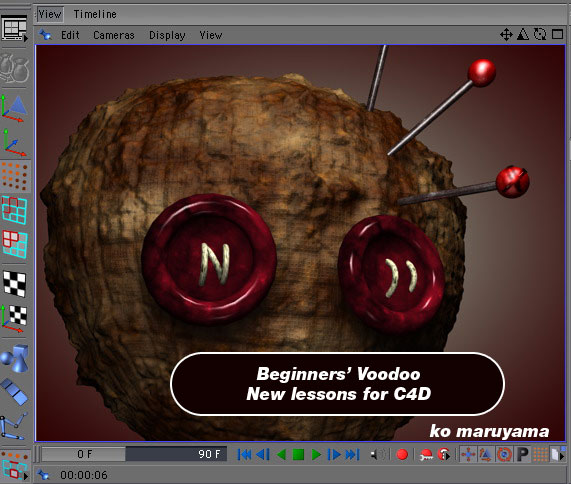The width and height of the screenshot is (571, 484).
Task: Open the layout switcher dropdown icon
Action: tap(15, 28)
